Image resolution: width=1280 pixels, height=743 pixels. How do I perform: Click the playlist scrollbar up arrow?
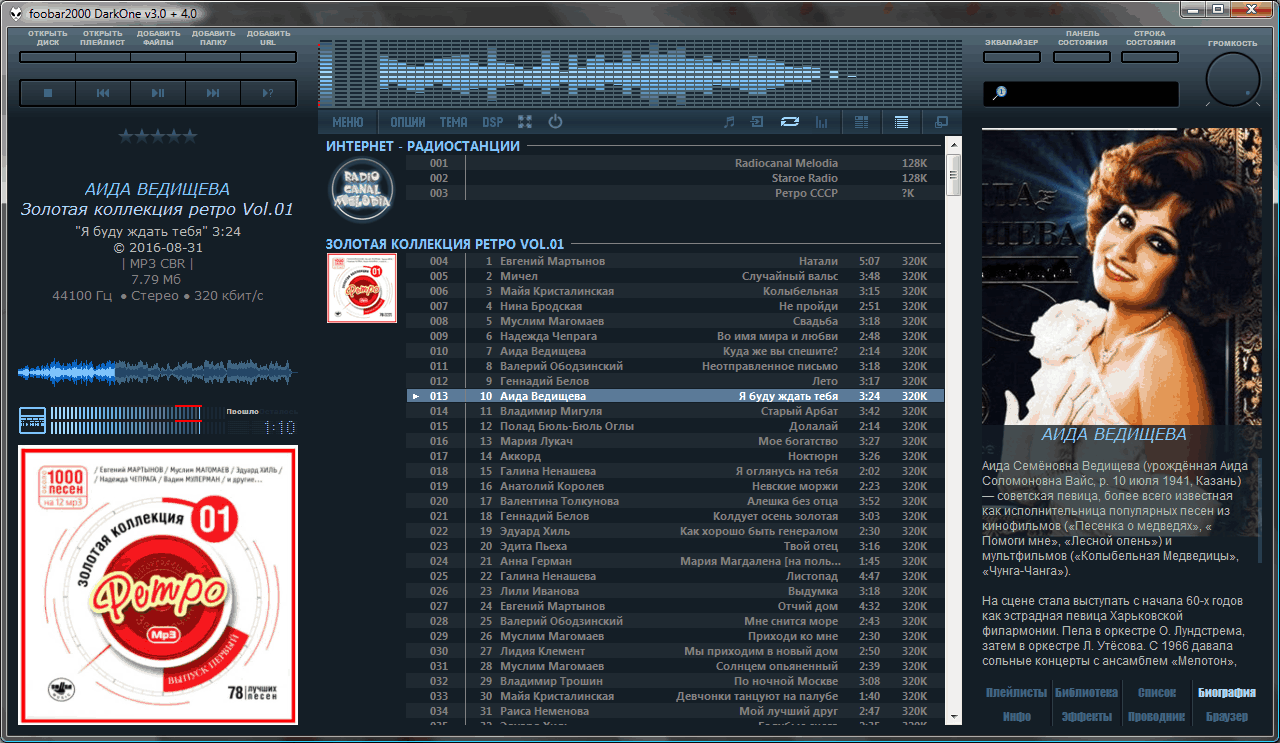point(953,145)
